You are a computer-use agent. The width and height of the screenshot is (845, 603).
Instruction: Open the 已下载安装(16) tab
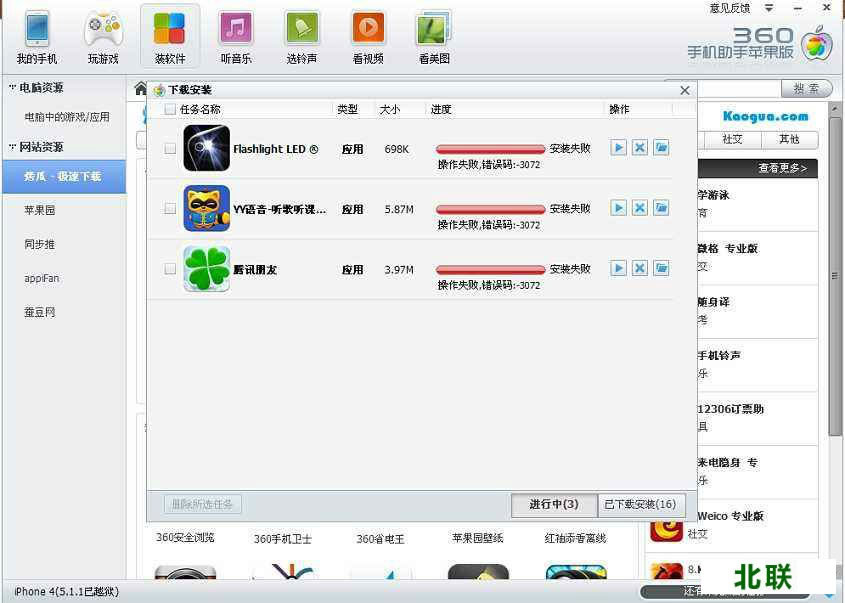640,505
